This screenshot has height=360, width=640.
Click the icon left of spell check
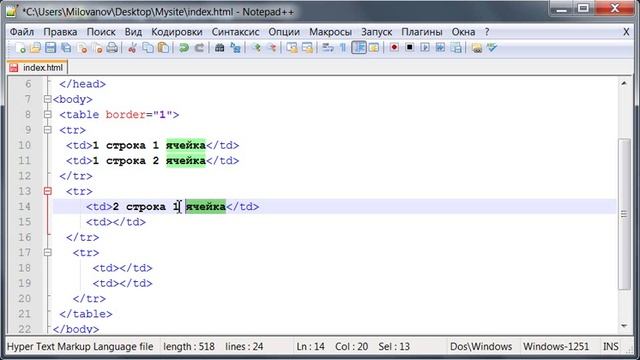pyautogui.click(x=476, y=48)
